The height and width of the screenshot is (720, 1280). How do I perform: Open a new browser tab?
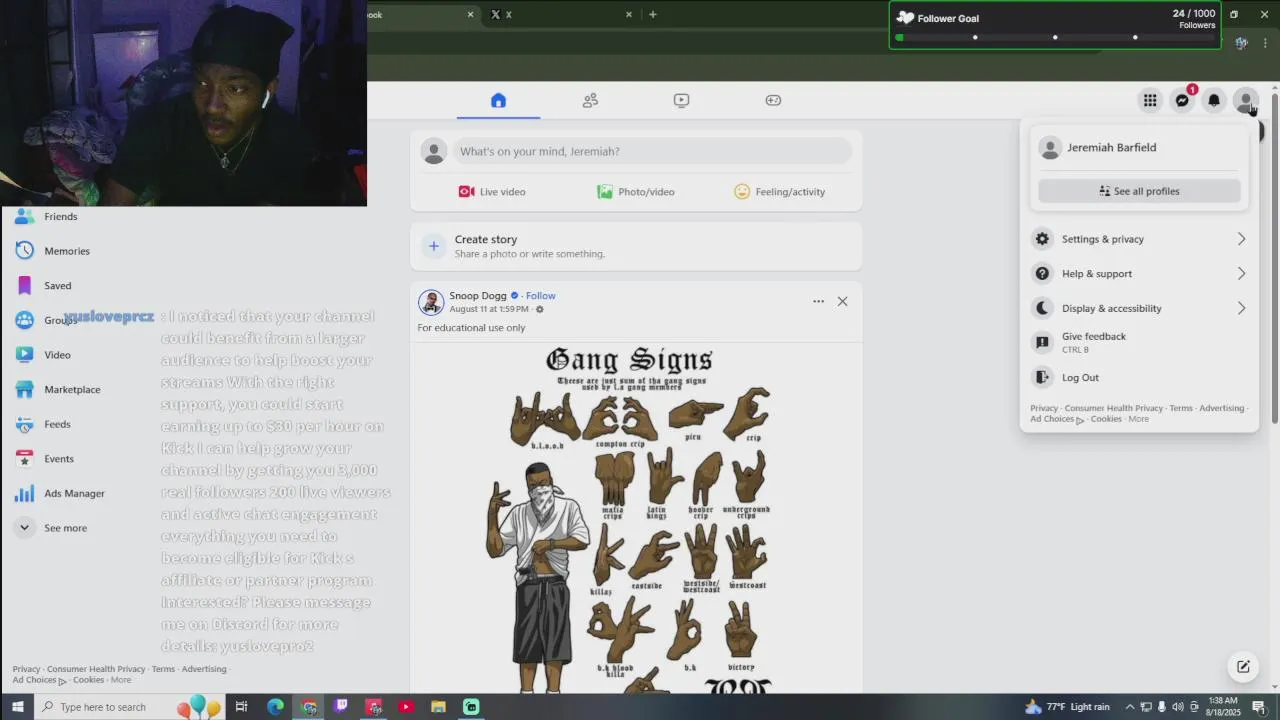point(653,14)
